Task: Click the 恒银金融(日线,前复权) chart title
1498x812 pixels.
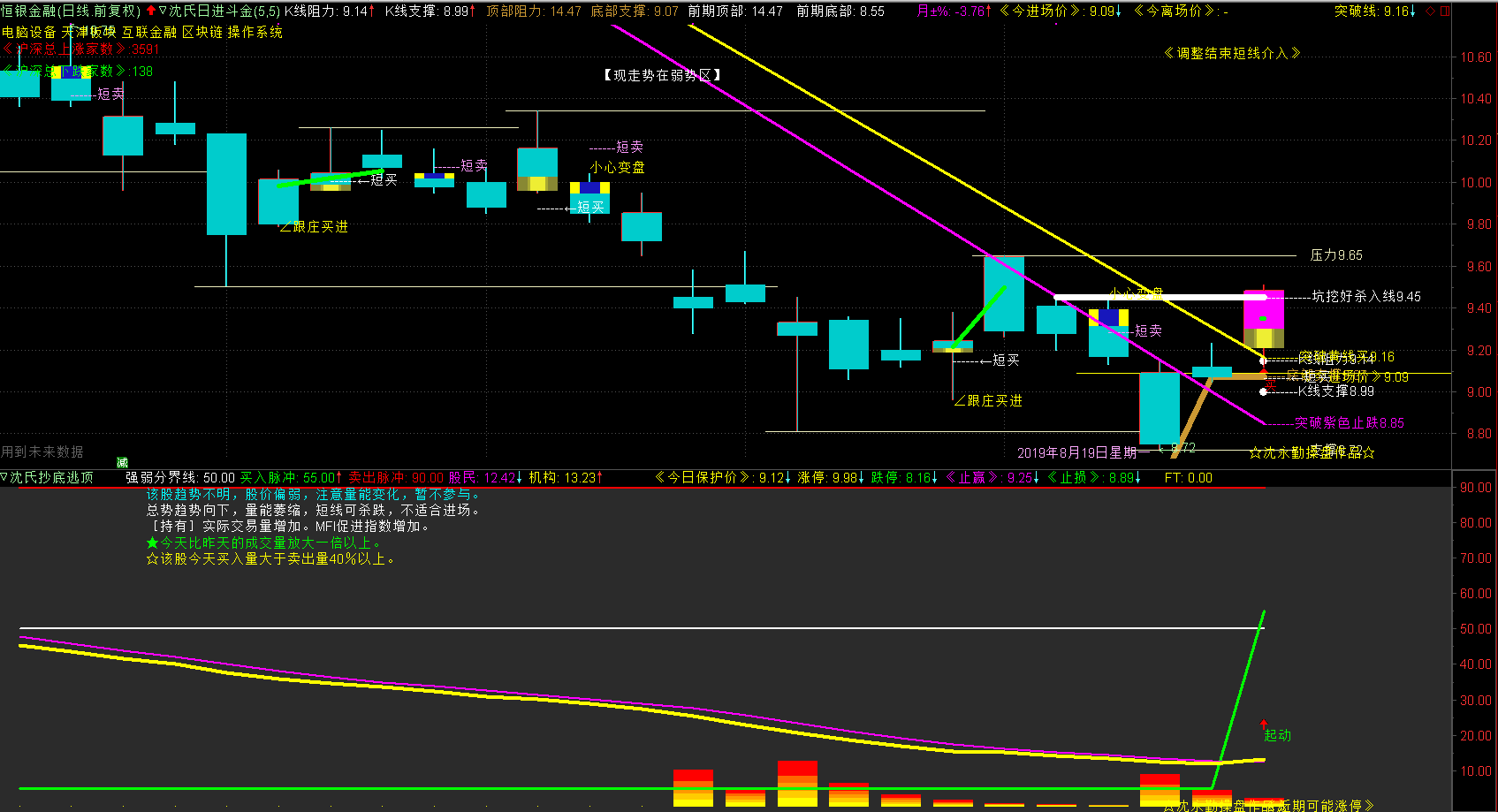Action: 71,11
